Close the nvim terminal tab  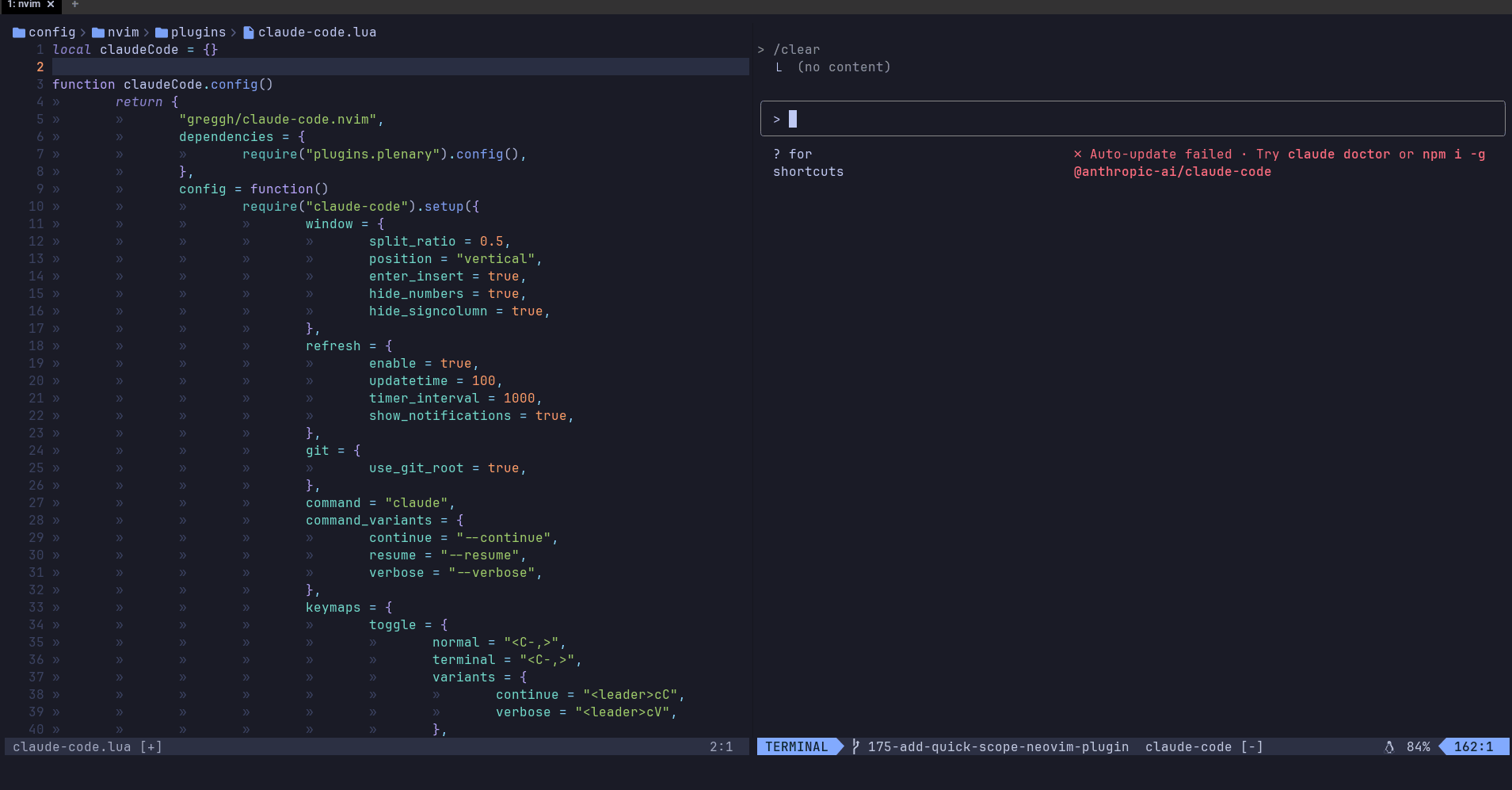click(x=51, y=5)
